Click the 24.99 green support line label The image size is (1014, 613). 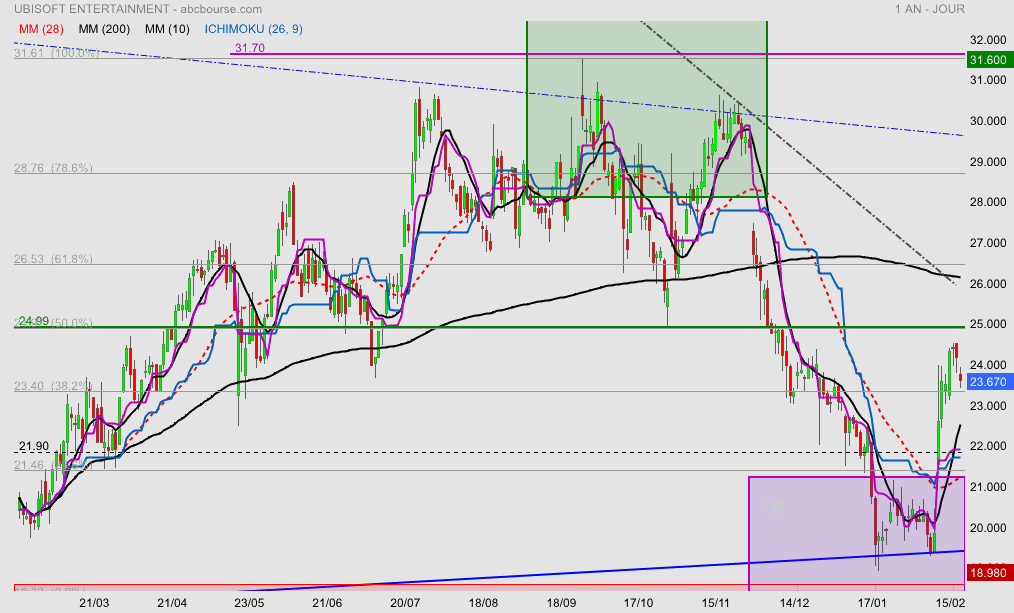(x=34, y=321)
